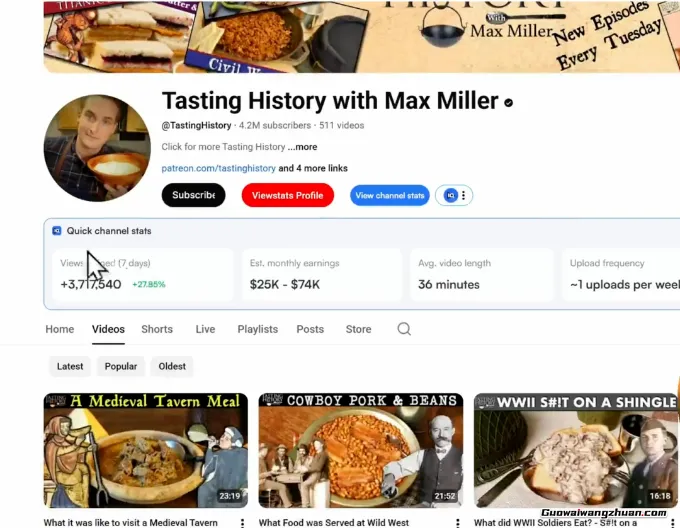This screenshot has width=680, height=528.
Task: Expand channel description with ...more
Action: click(302, 147)
